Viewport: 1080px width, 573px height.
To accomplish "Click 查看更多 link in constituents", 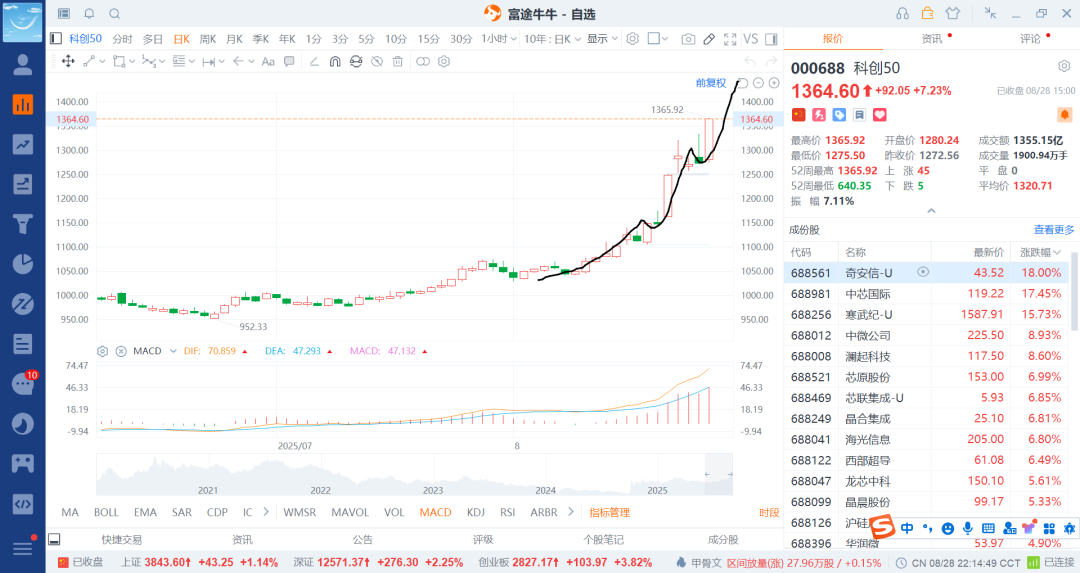I will click(1054, 229).
